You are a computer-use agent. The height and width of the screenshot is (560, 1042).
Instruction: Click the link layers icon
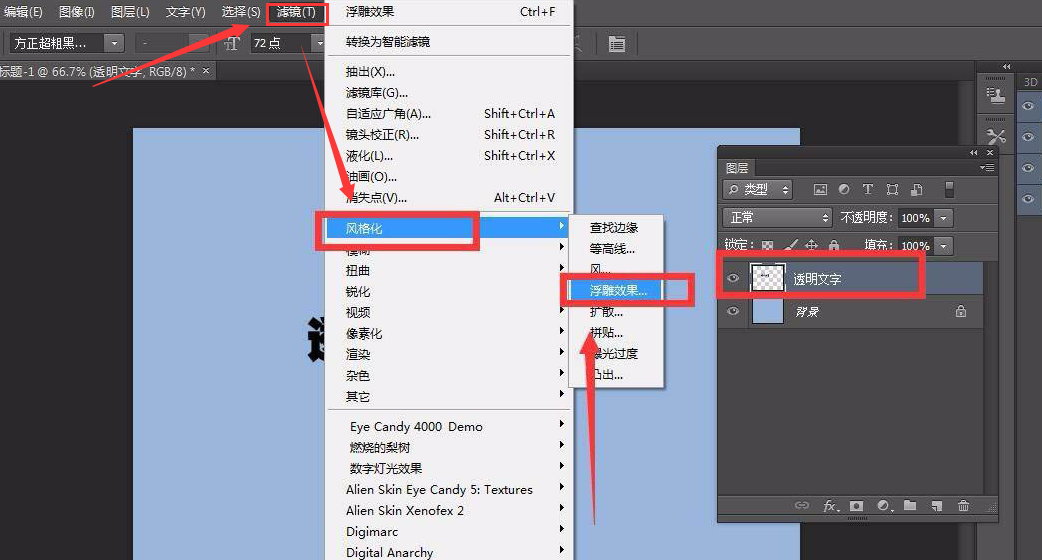802,506
